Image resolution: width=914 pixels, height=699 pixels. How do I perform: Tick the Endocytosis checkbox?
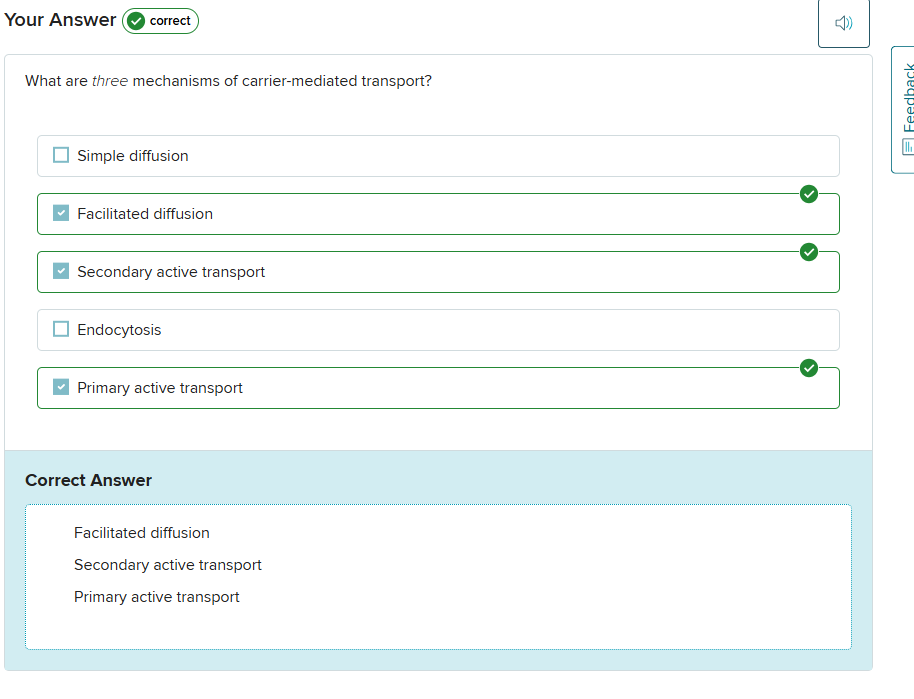click(x=61, y=330)
